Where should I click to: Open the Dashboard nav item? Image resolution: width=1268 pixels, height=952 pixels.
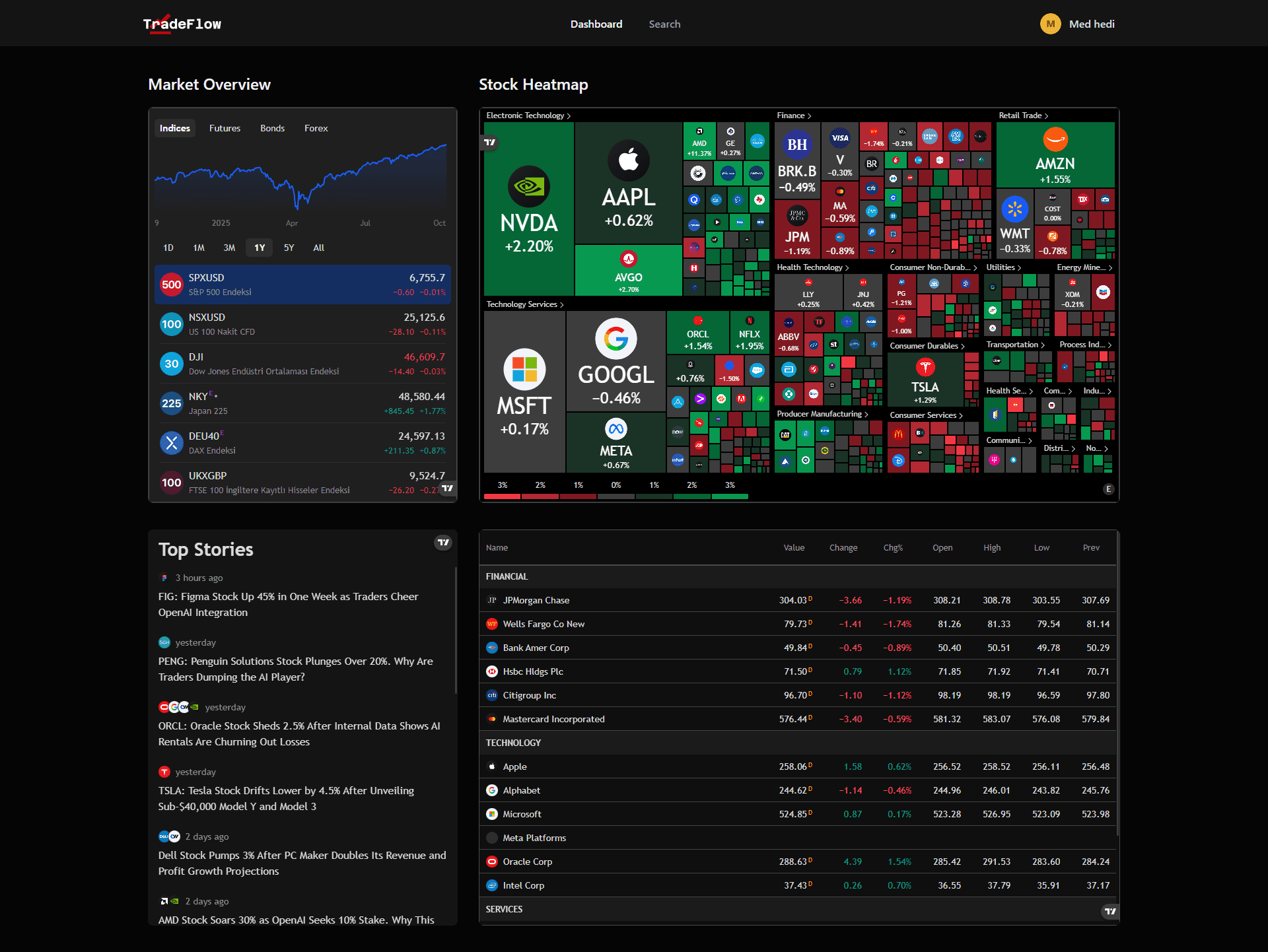(x=596, y=24)
